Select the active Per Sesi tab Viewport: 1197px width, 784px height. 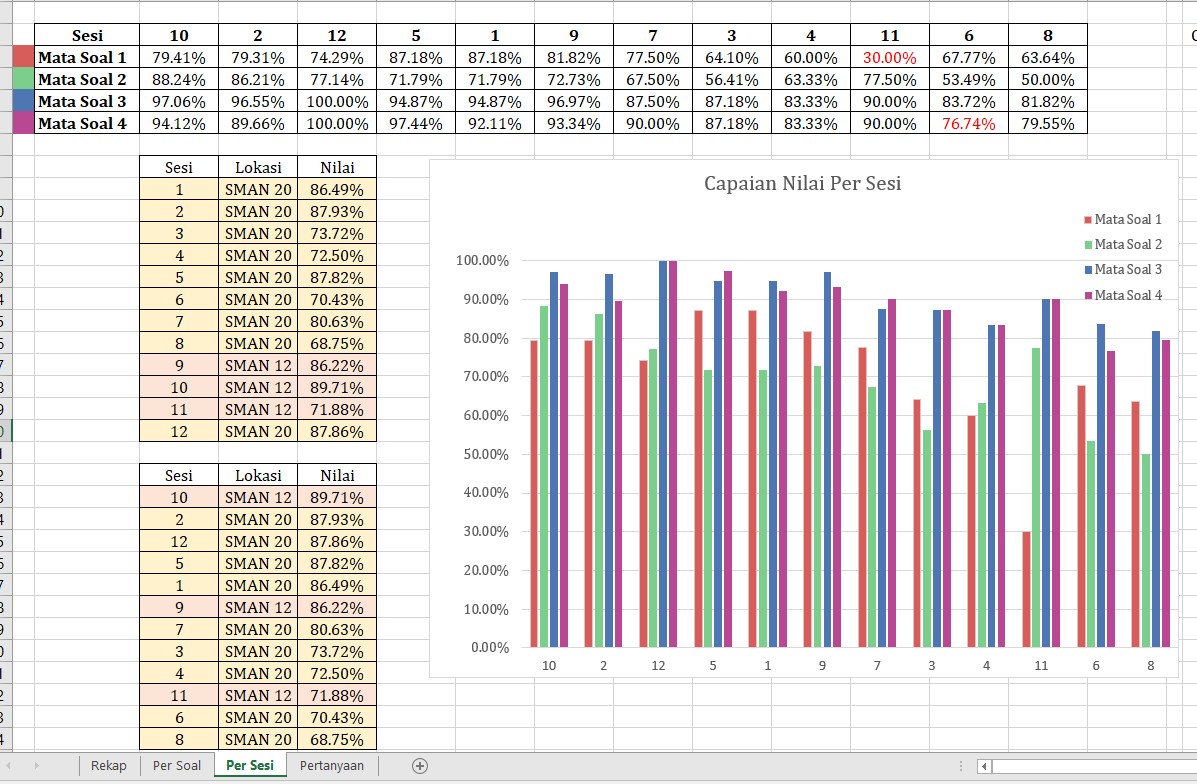click(249, 766)
